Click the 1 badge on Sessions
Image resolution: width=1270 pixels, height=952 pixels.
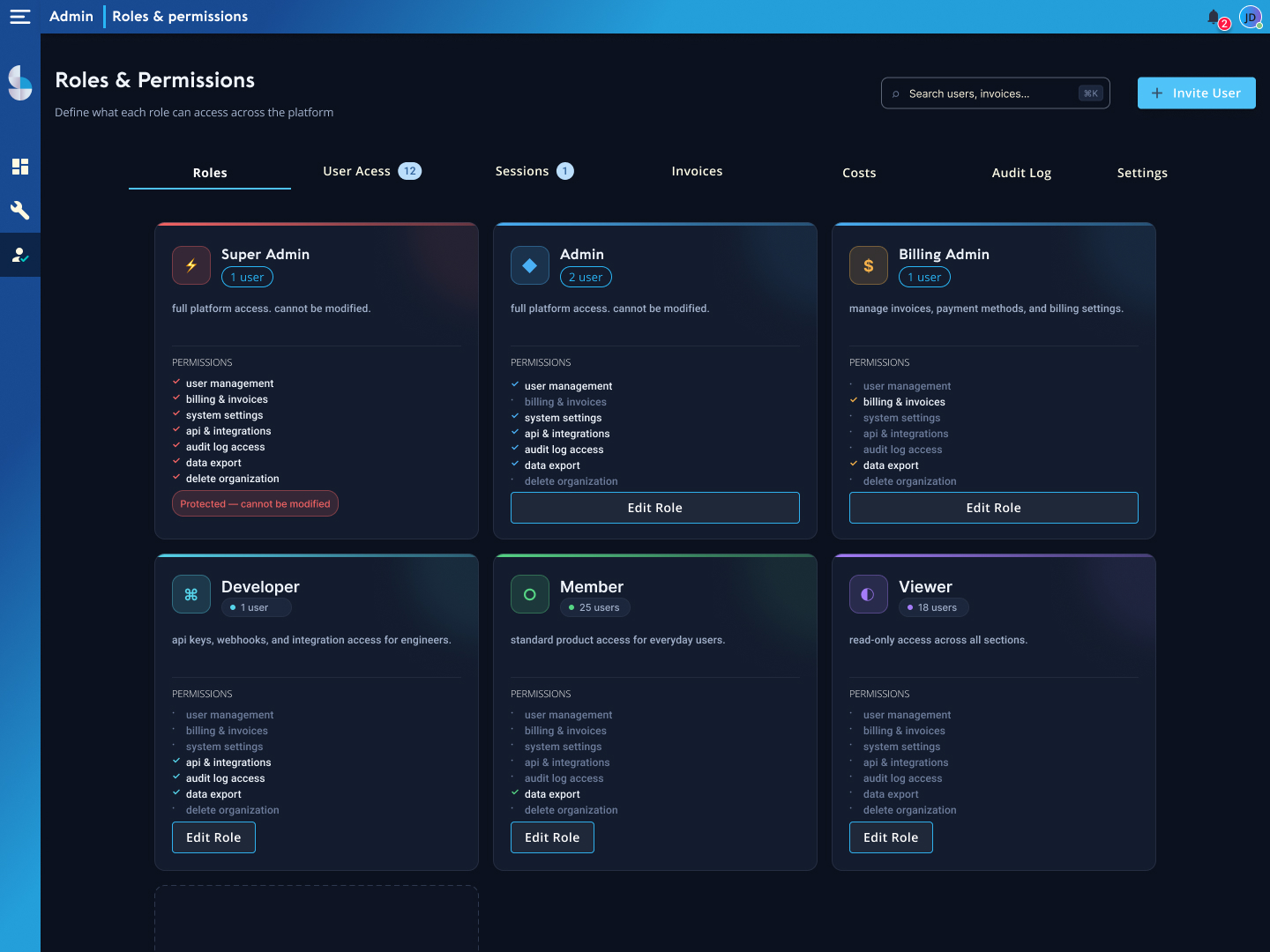pyautogui.click(x=565, y=171)
